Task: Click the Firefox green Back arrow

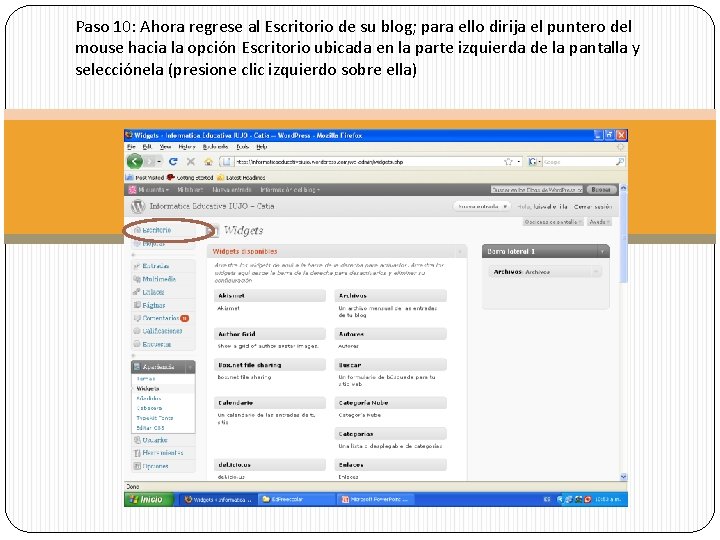Action: 135,161
